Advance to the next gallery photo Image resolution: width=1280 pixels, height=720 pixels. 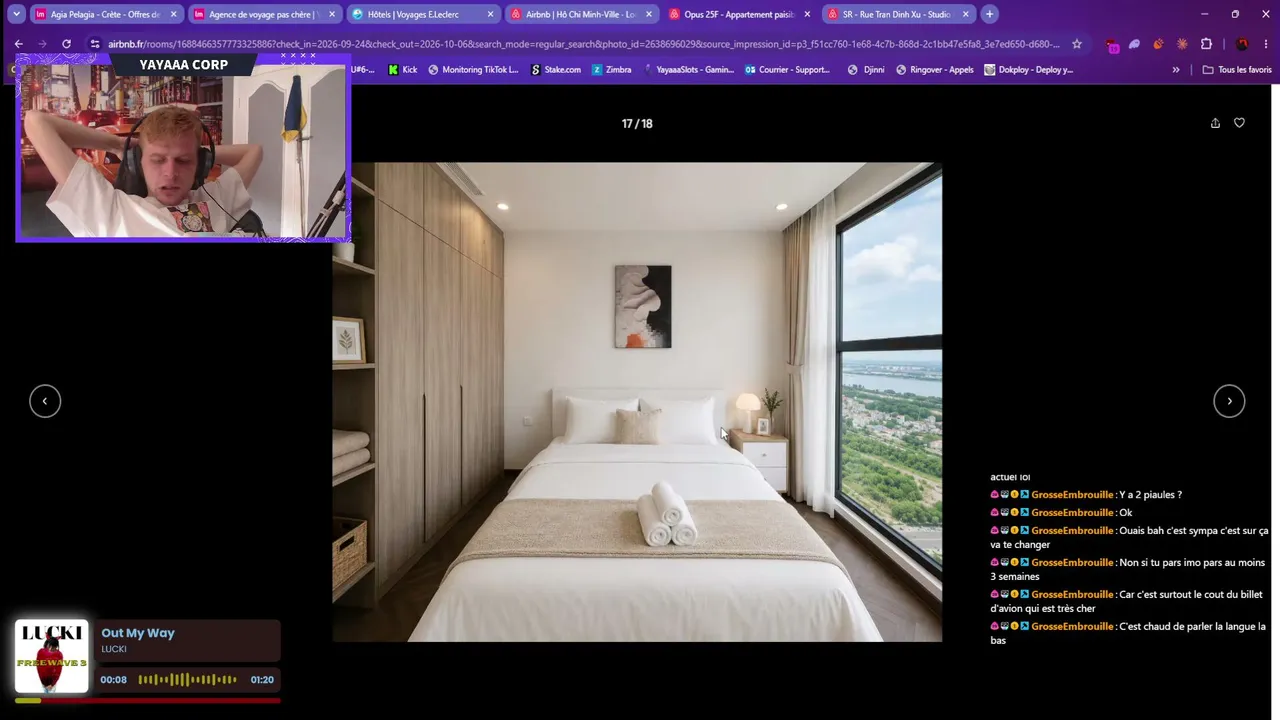coord(1229,401)
